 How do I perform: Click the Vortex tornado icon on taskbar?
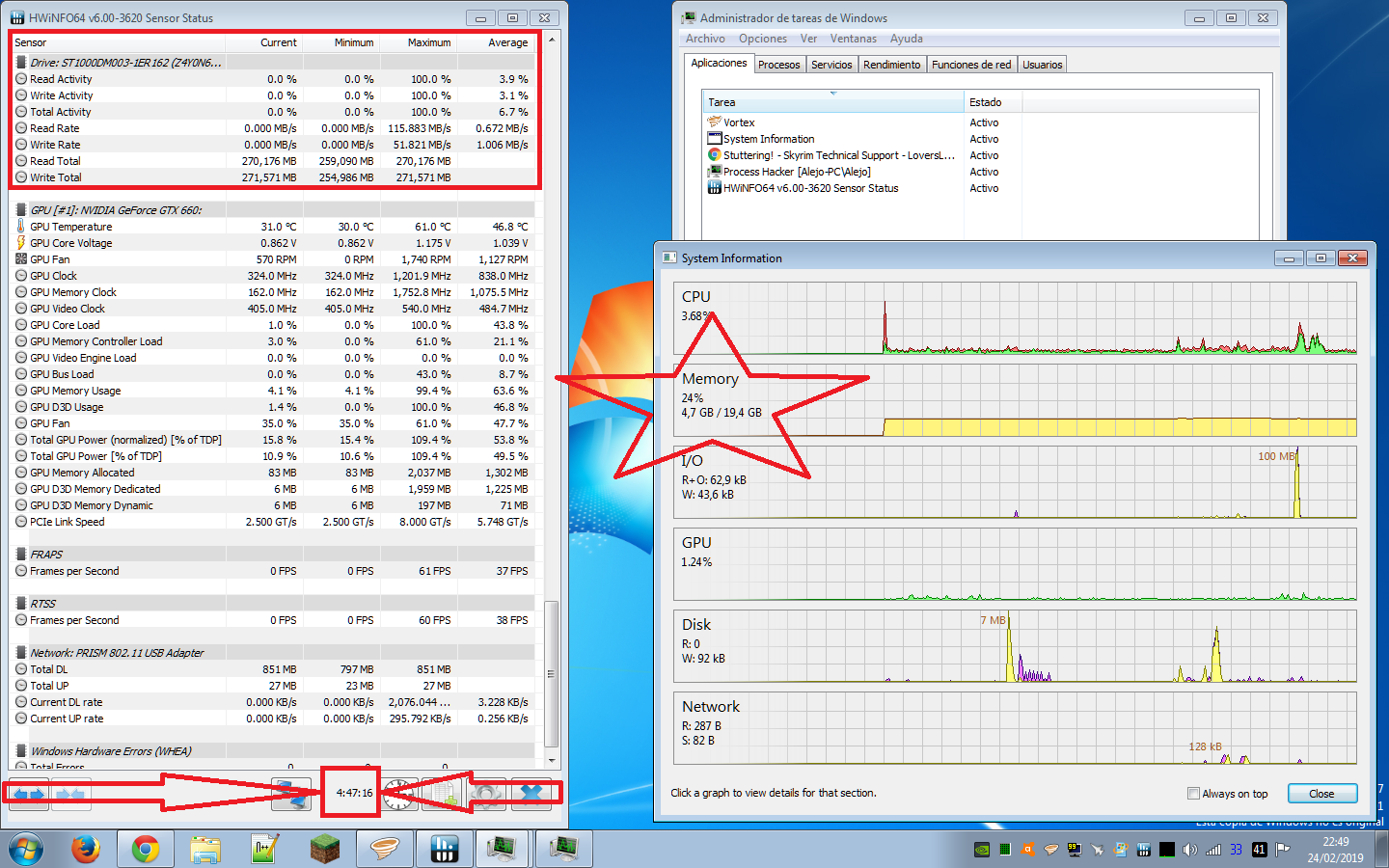[x=385, y=849]
